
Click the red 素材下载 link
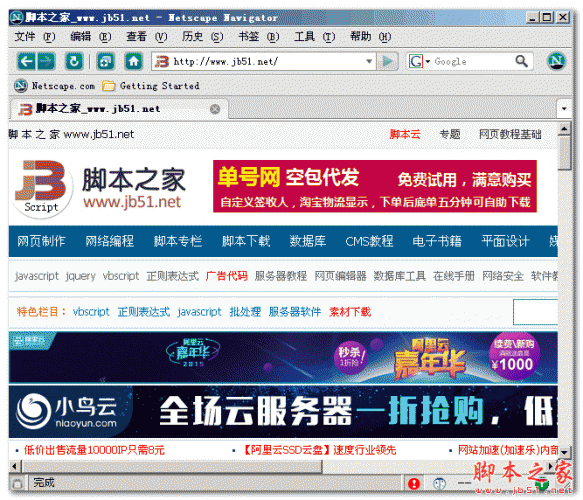pos(350,312)
